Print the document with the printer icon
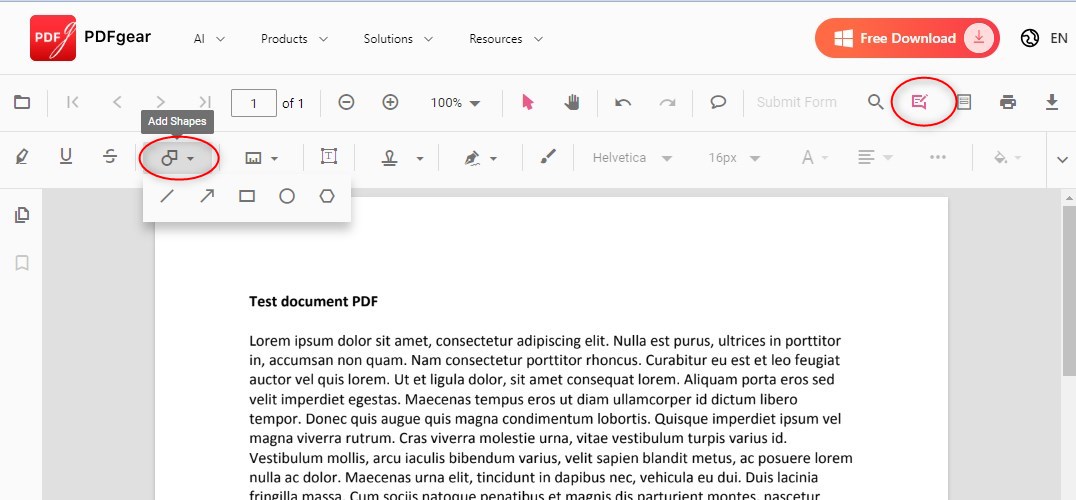Screen dimensions: 1076x500 (x=1008, y=102)
